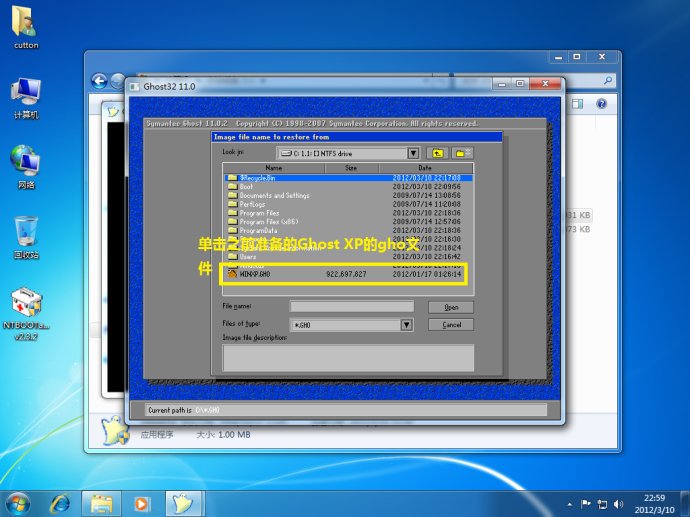Expand the Look in drive dropdown
This screenshot has height=517, width=690.
413,153
